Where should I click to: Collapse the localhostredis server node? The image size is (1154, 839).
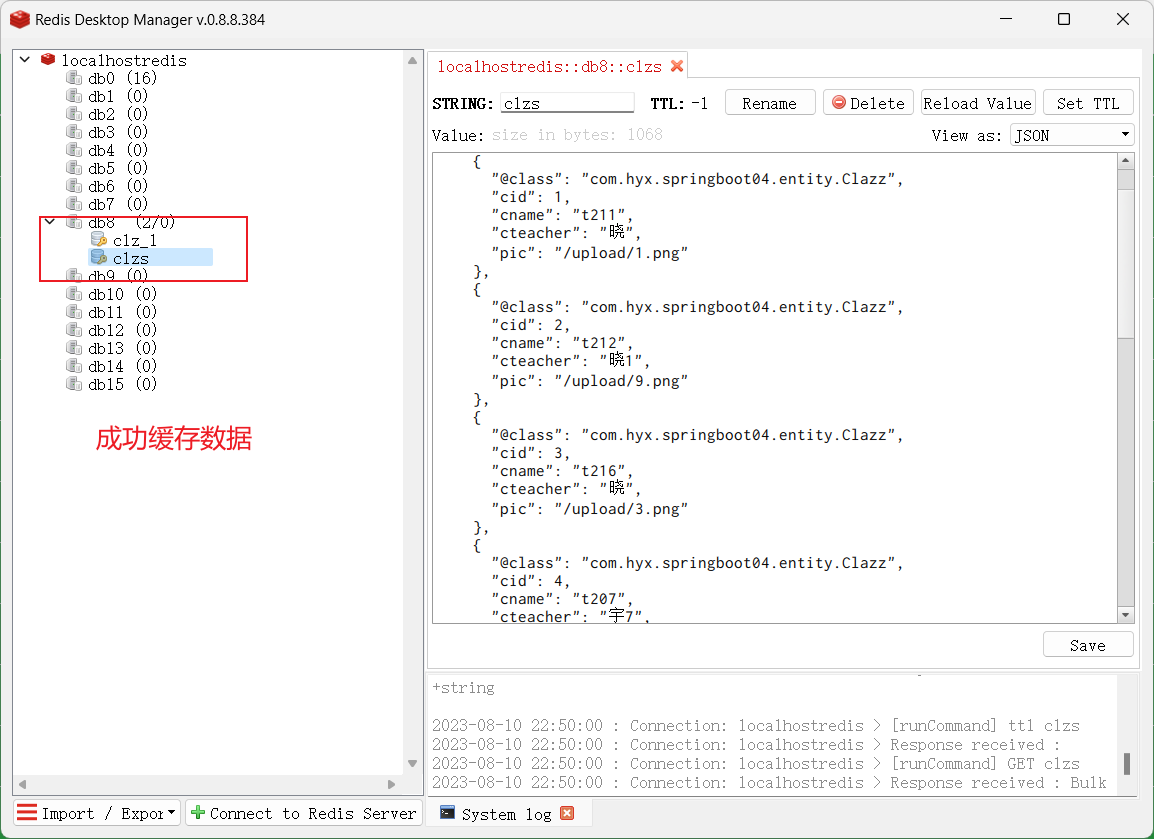coord(25,59)
